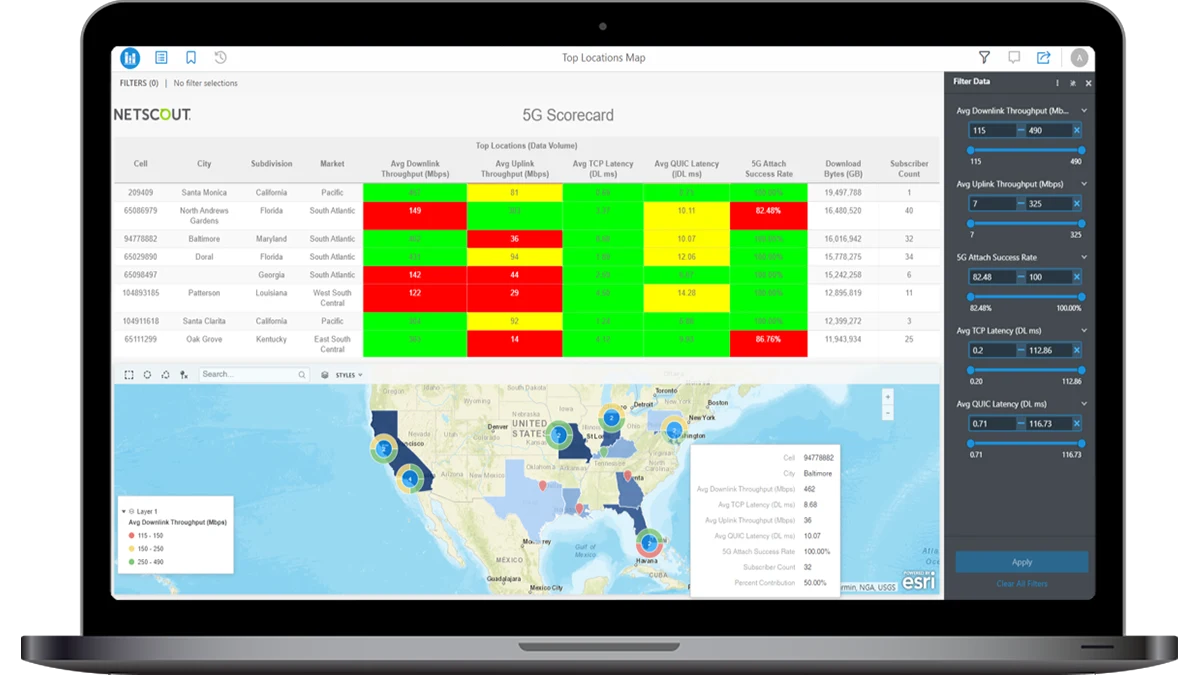
Task: Click the Clear All Filters link
Action: 1022,582
